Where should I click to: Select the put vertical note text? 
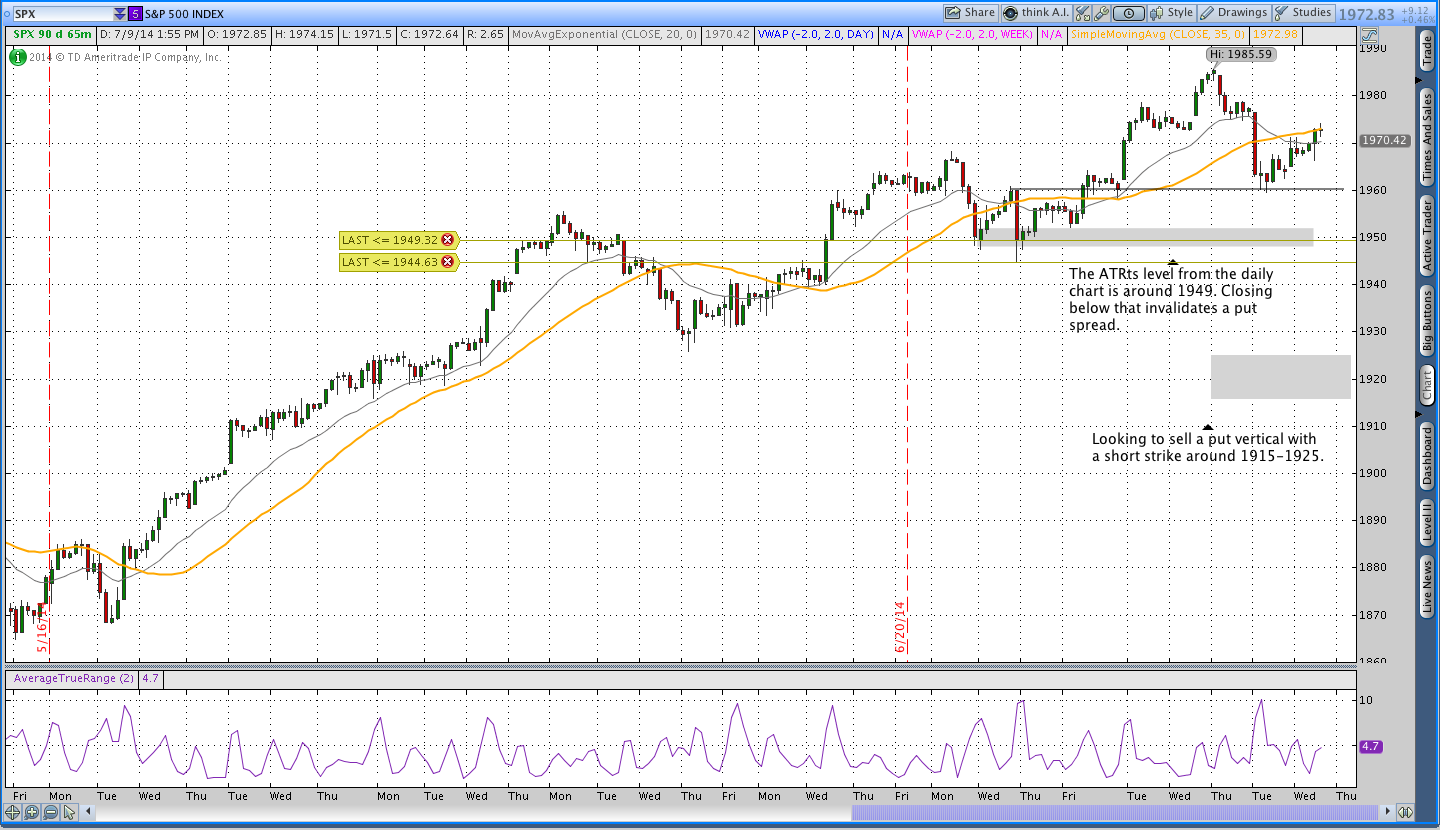pyautogui.click(x=1207, y=447)
